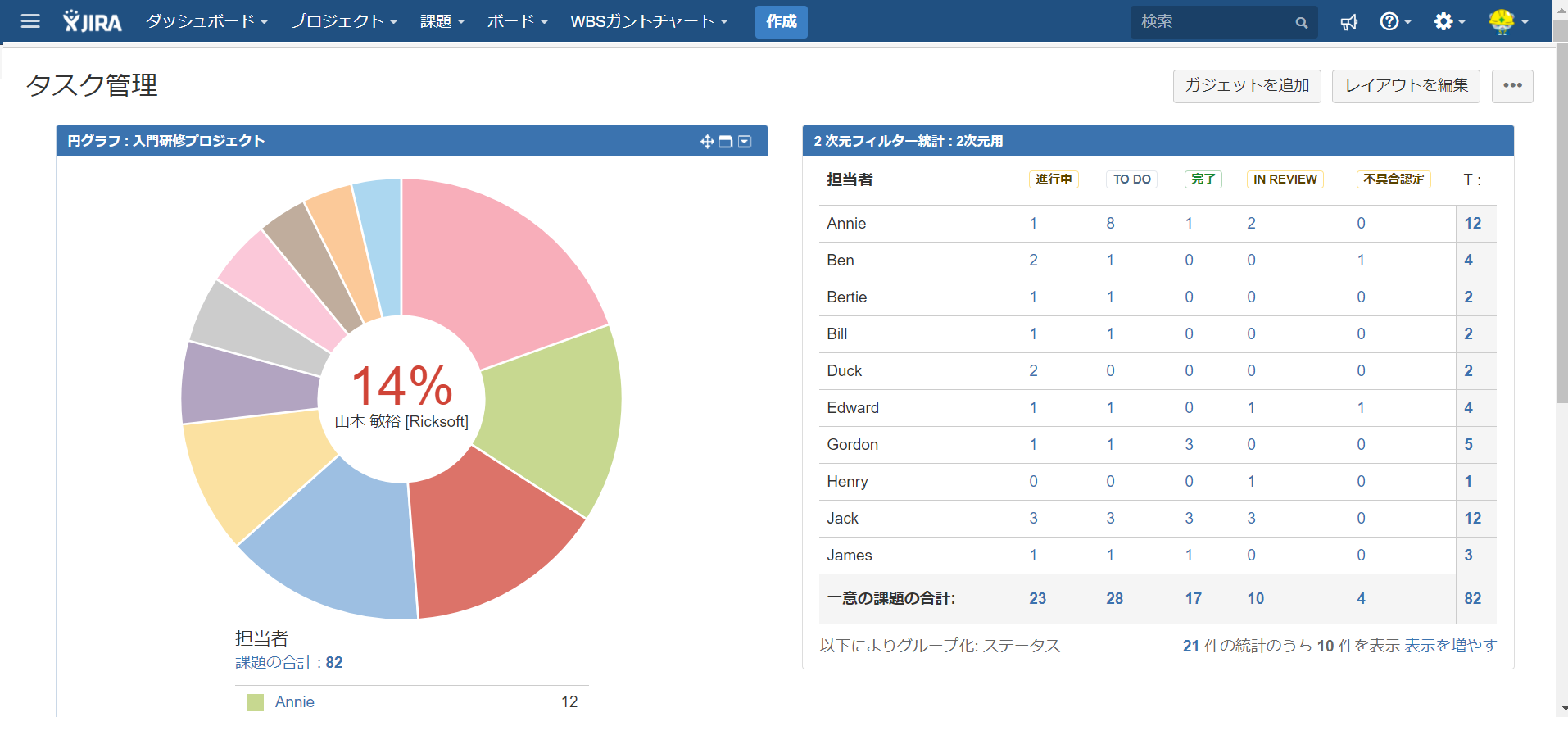Screen dimensions: 1568x735
Task: Click Gordon's 完了 count 3
Action: click(1189, 445)
